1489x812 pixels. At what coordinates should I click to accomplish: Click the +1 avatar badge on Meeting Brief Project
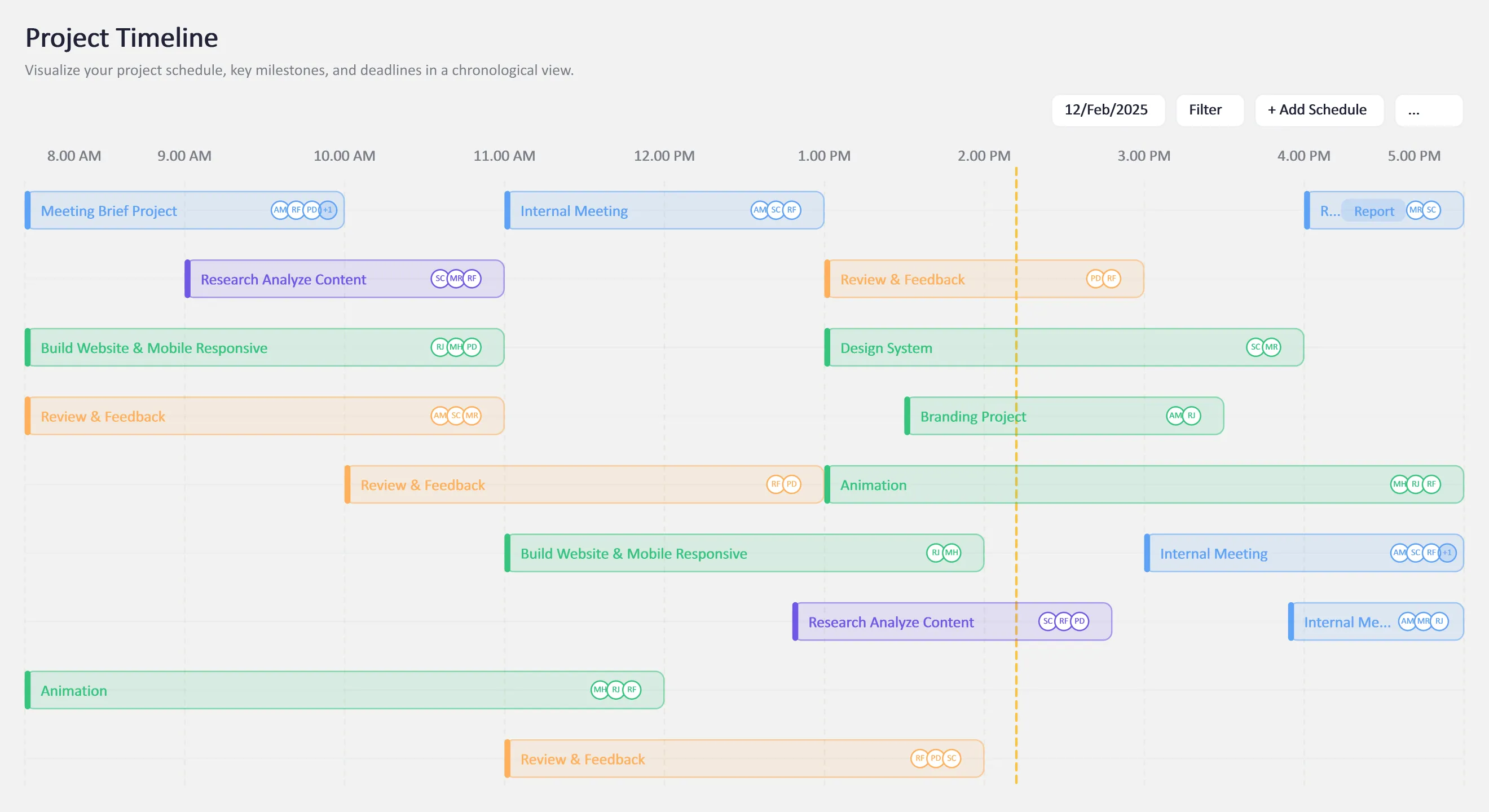328,210
